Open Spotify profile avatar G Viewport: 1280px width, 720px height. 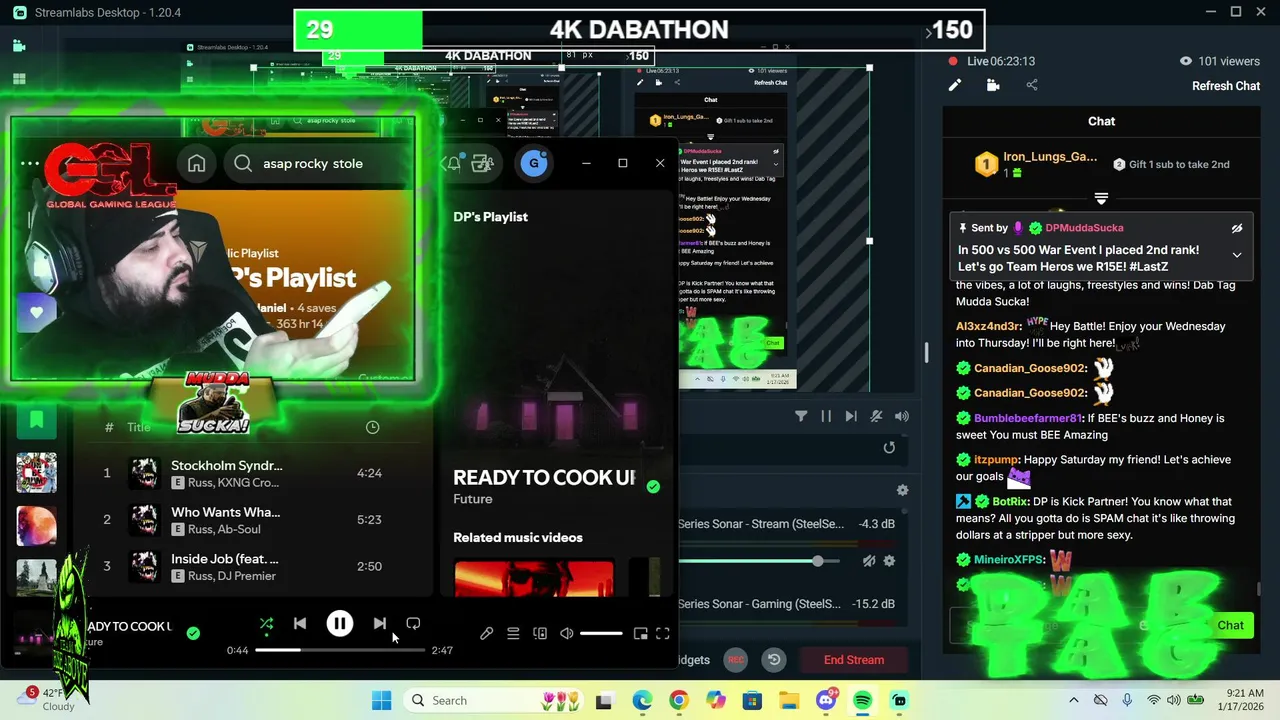(x=534, y=163)
